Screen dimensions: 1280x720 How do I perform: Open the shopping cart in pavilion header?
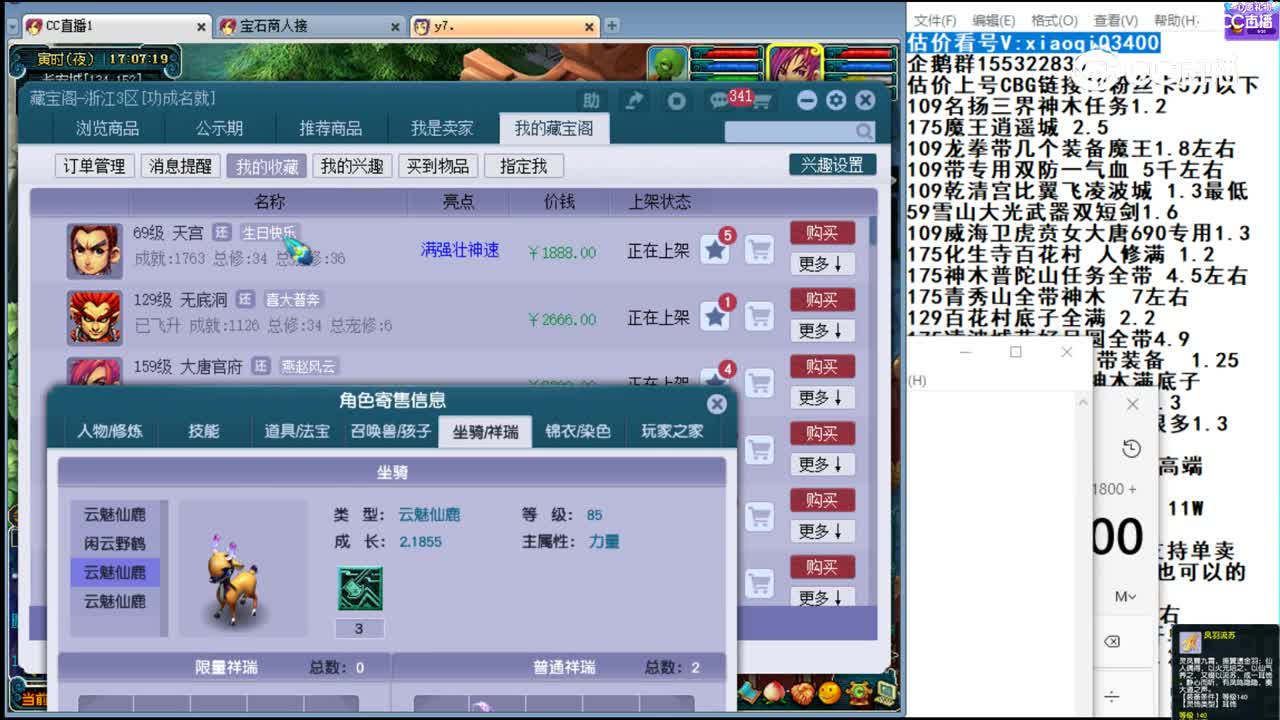[761, 100]
